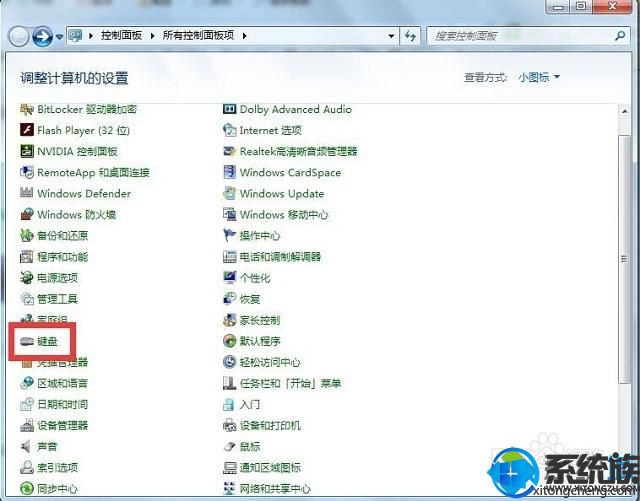Image resolution: width=640 pixels, height=501 pixels.
Task: Open the 同步中心 sync icon
Action: [x=27, y=488]
